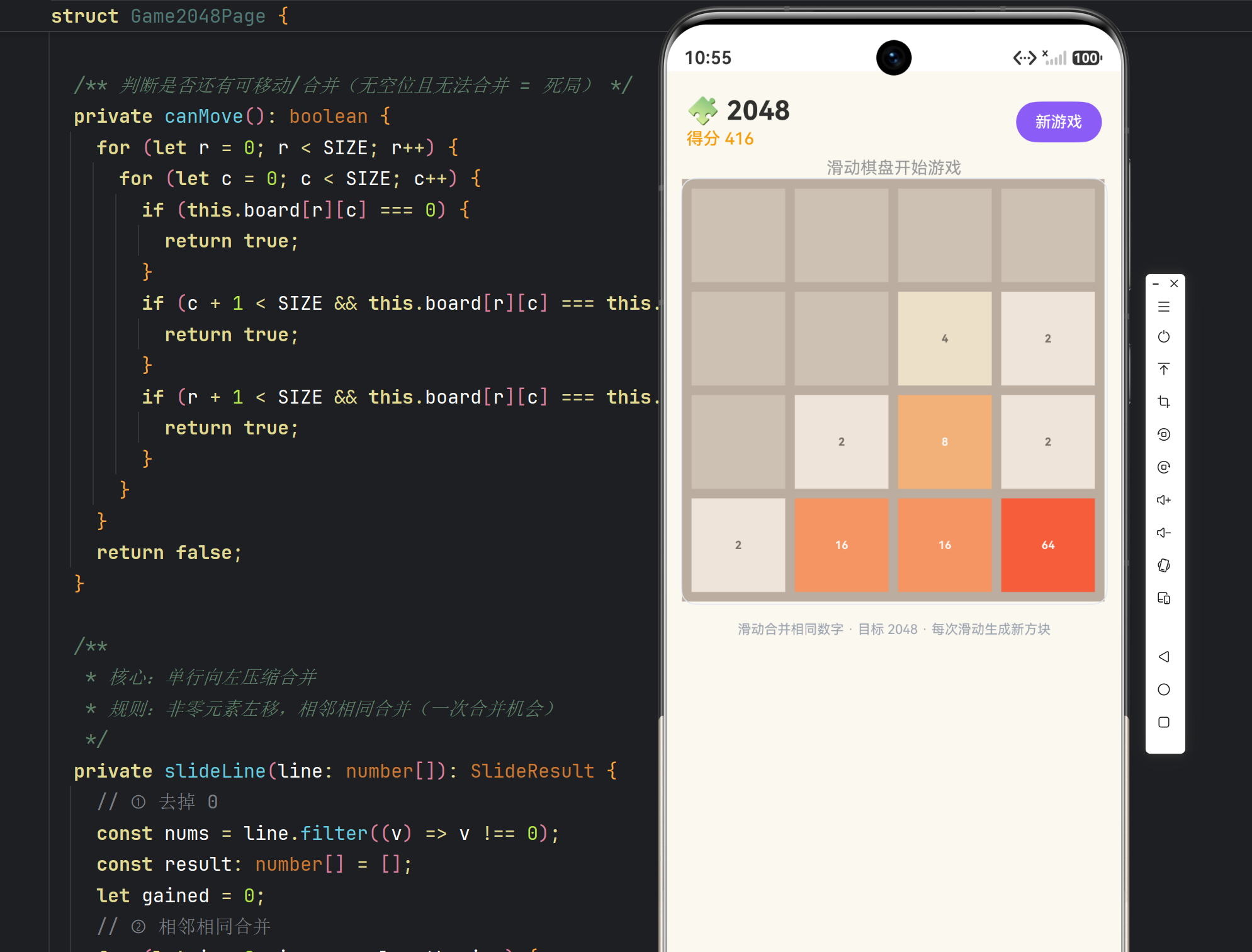Image resolution: width=1252 pixels, height=952 pixels.
Task: Minimize the emulator side toolbar
Action: [1156, 284]
